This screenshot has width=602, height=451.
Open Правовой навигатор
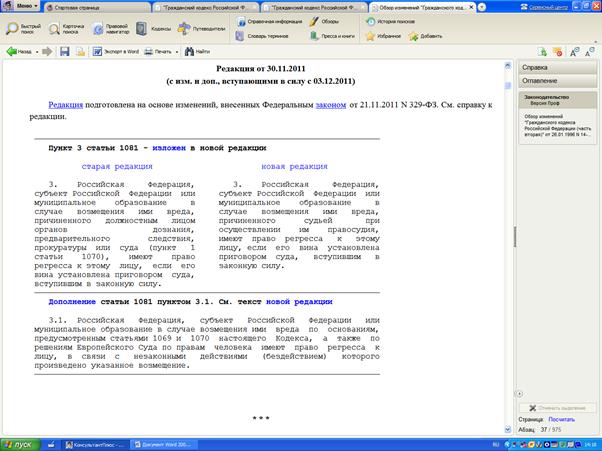111,29
